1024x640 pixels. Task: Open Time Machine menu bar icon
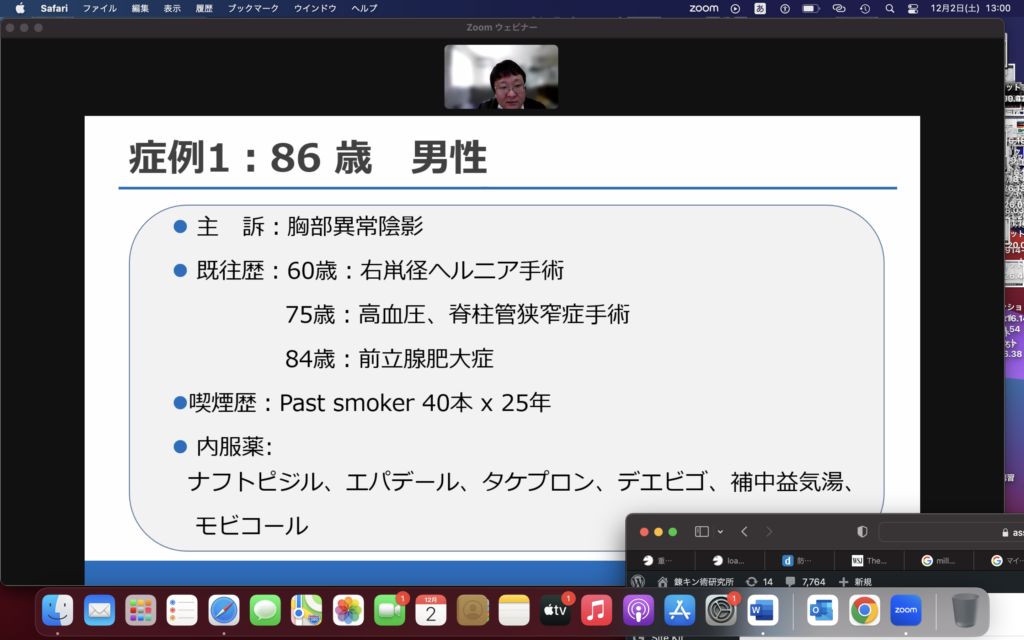pos(864,8)
